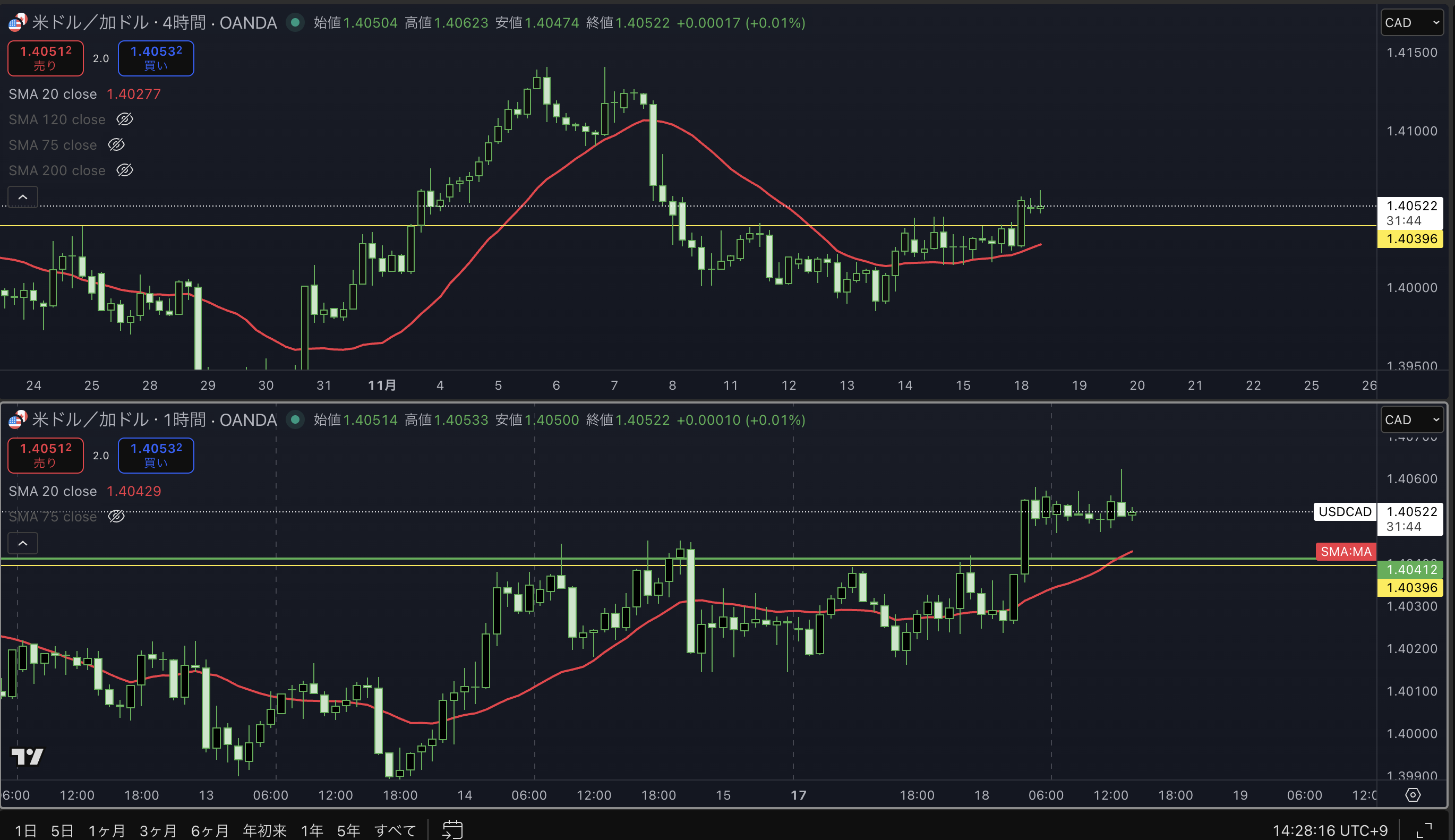This screenshot has width=1455, height=840.
Task: Click the green market status dot on the top chart
Action: coord(295,22)
